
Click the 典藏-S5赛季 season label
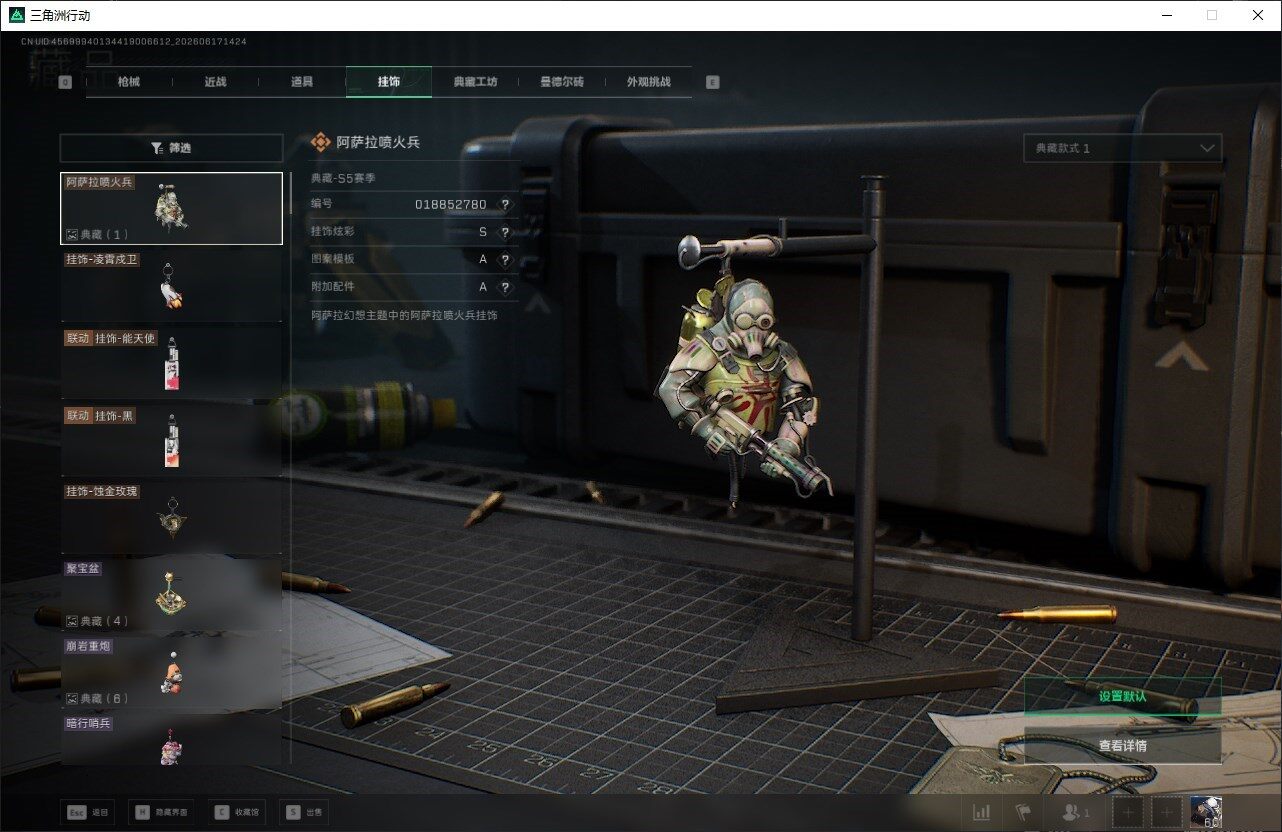tap(343, 178)
